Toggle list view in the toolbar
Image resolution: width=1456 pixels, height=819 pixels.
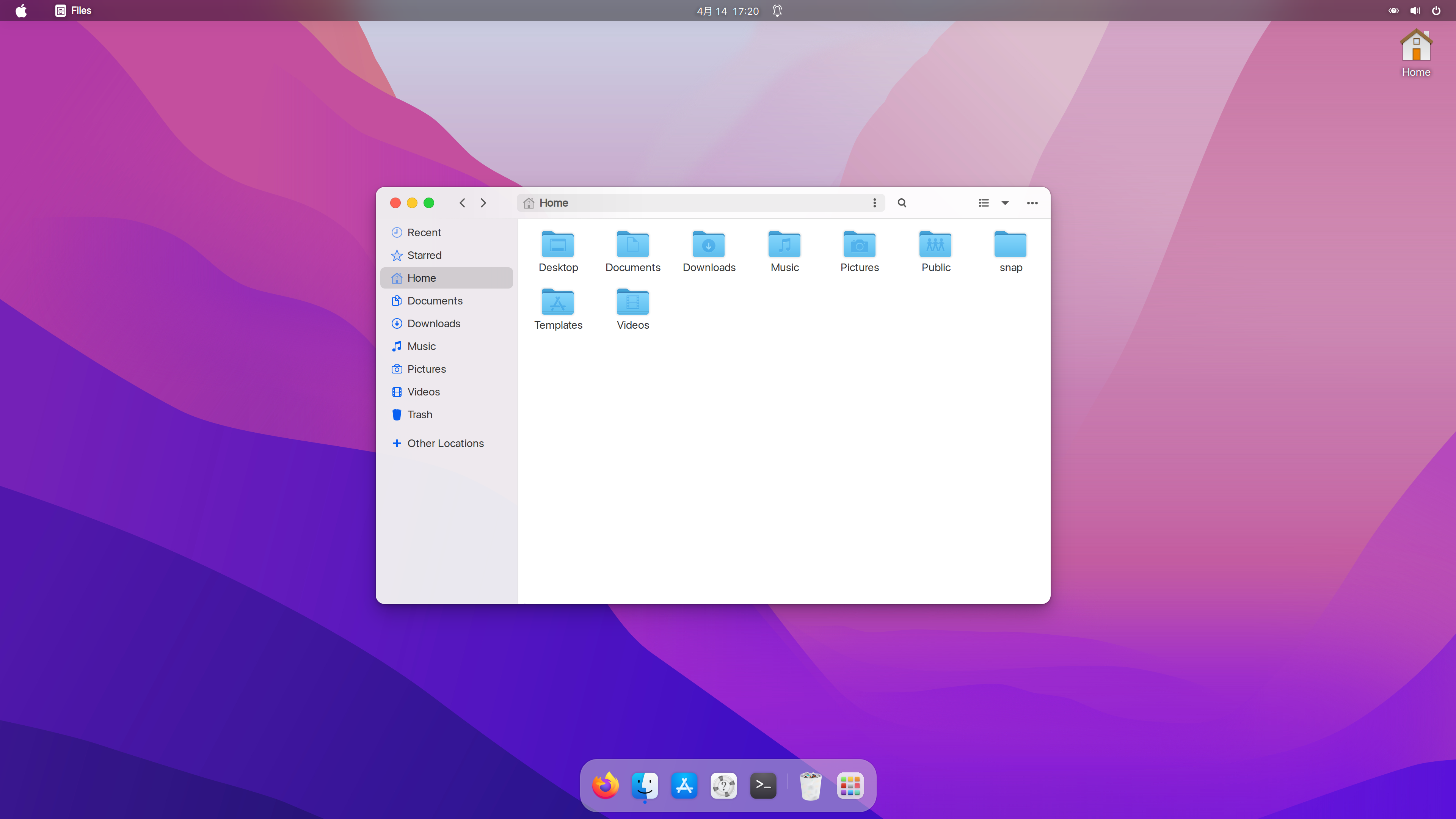pos(984,203)
